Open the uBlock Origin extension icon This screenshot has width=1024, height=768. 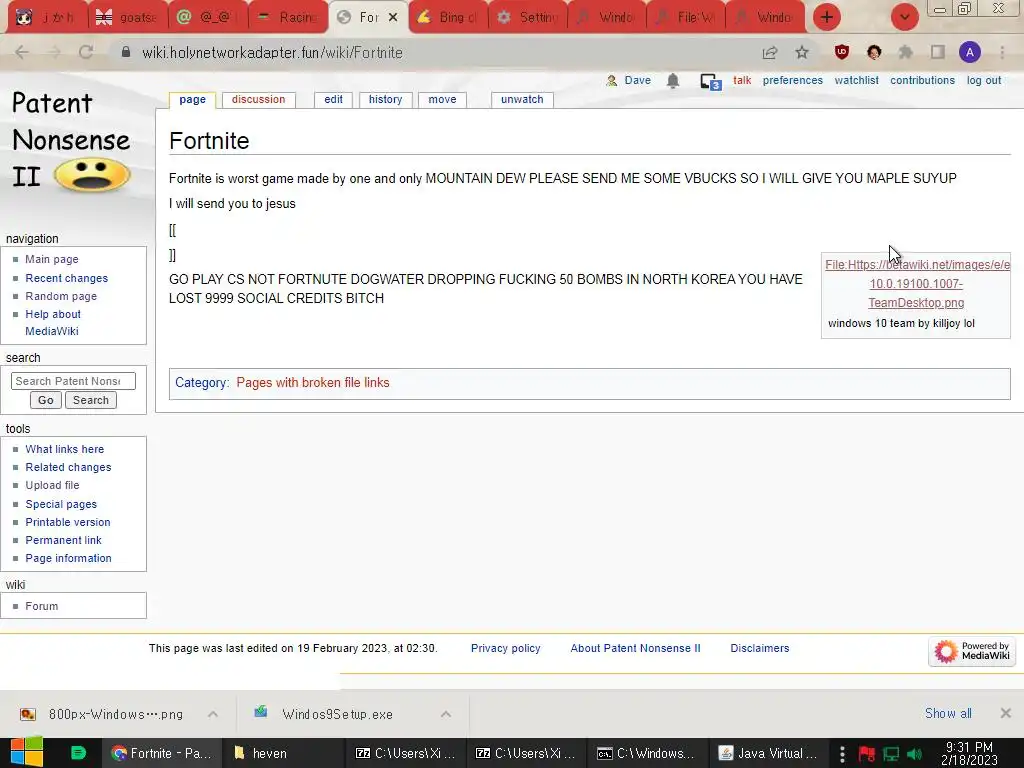(842, 52)
